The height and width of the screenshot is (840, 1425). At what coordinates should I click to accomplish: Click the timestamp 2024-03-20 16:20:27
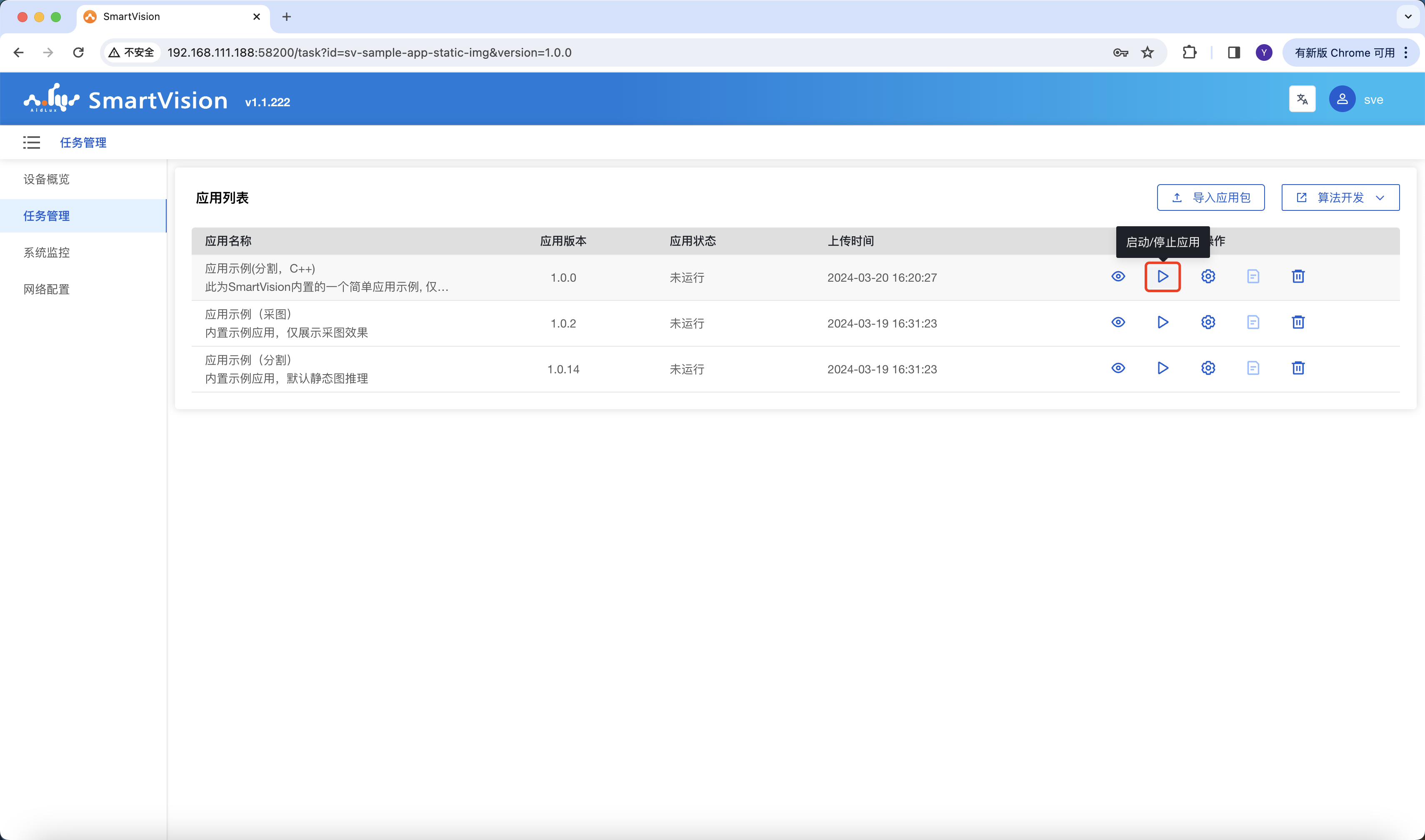click(x=882, y=278)
